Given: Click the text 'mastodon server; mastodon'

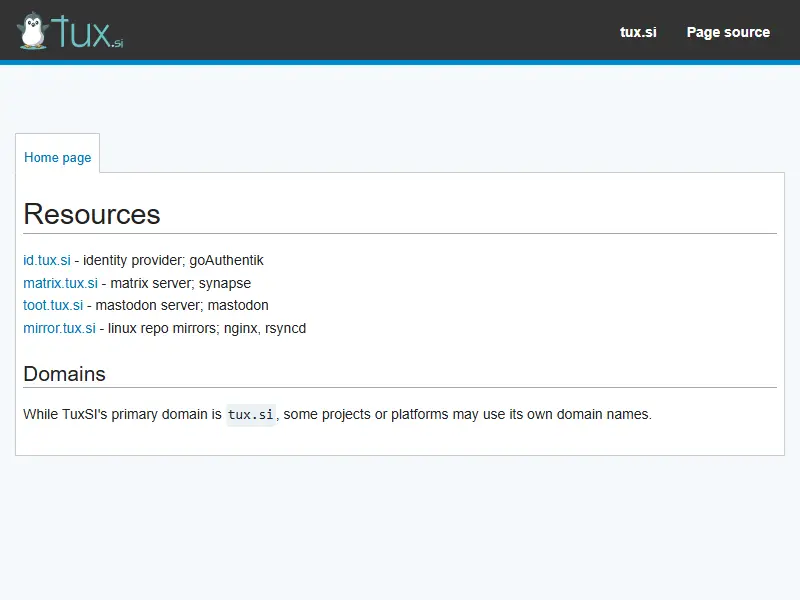Looking at the screenshot, I should coord(182,305).
